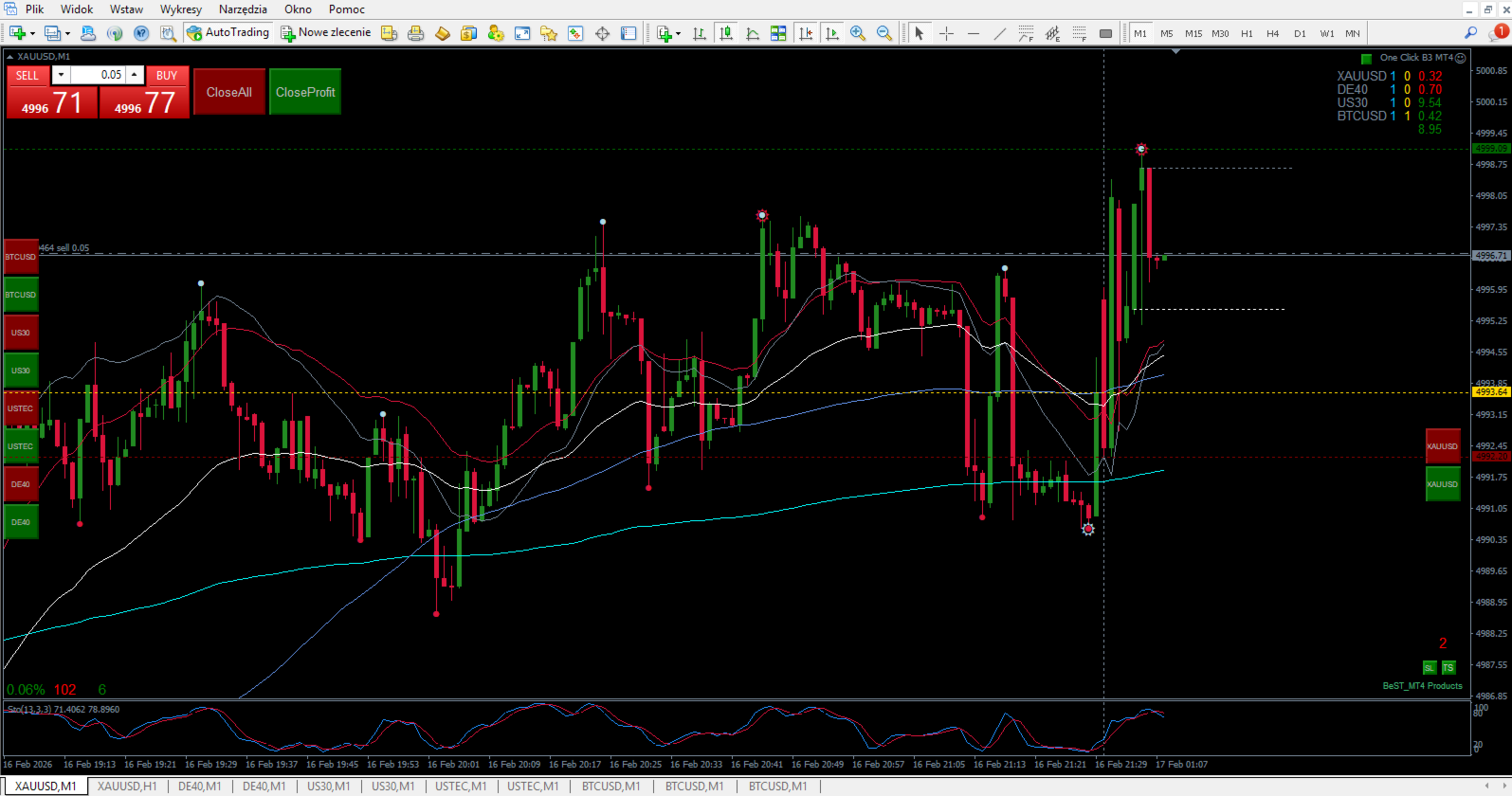
Task: Click the BUY button
Action: [167, 76]
